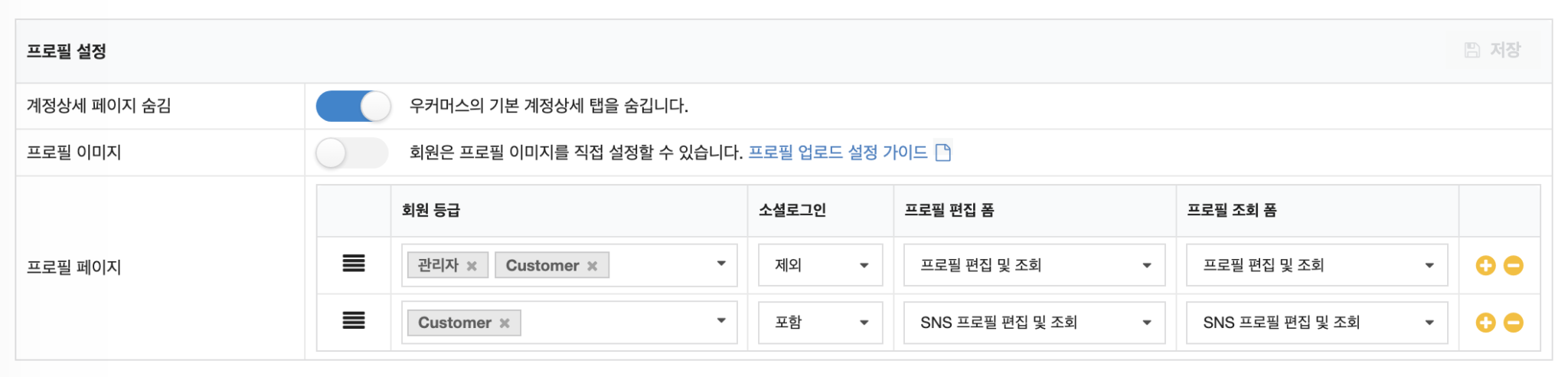Click inside second row 회원 등급 field
Image resolution: width=1568 pixels, height=377 pixels.
[569, 323]
